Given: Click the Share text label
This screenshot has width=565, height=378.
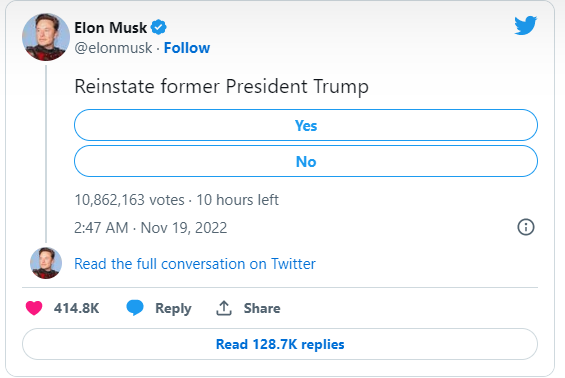Looking at the screenshot, I should click(262, 308).
